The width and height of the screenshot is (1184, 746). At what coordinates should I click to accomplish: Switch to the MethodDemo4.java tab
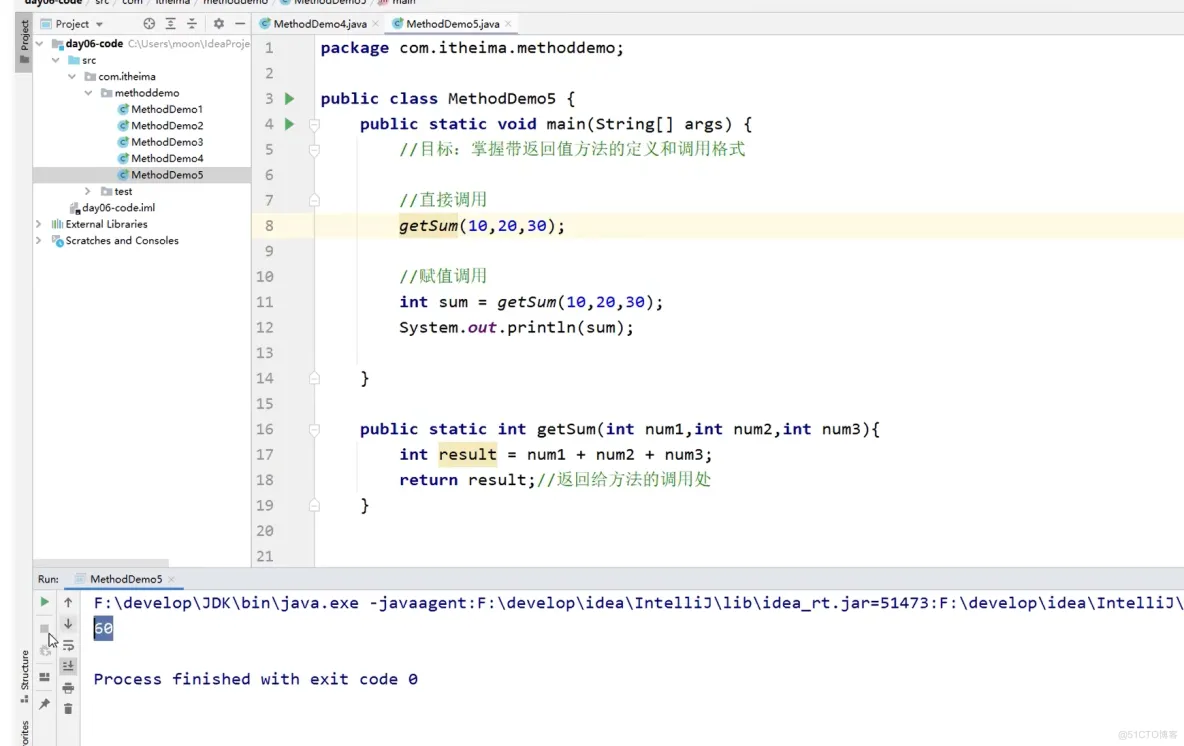318,22
